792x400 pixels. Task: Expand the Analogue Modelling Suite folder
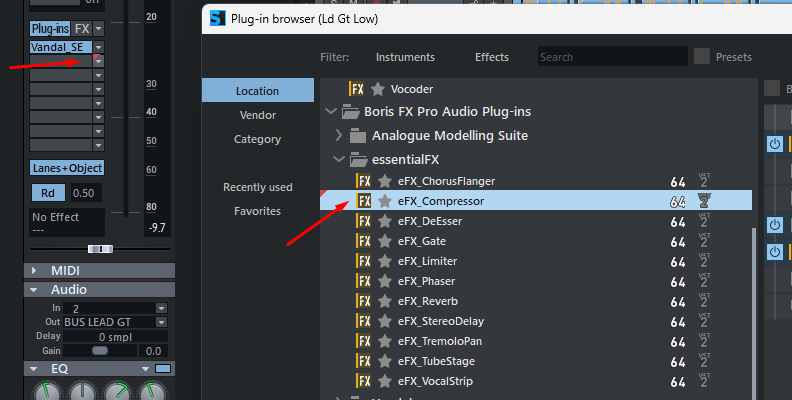pos(339,135)
